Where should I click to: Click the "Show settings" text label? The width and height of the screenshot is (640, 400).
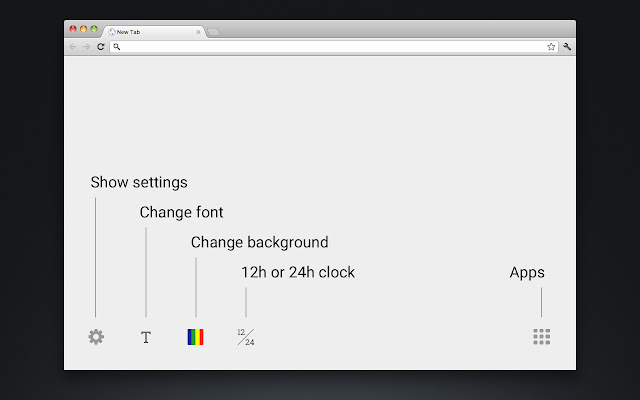point(139,182)
